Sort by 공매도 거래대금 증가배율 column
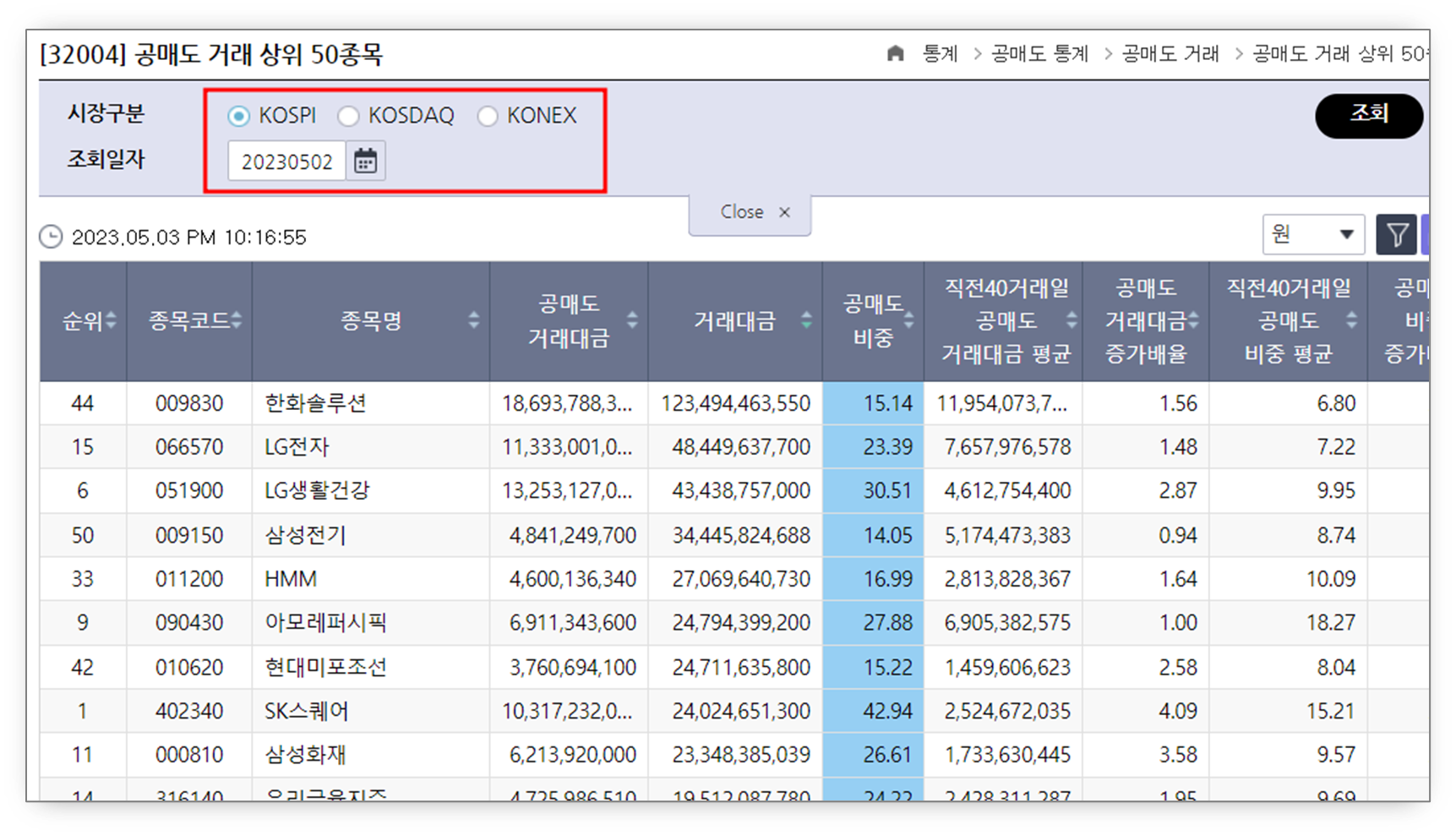The height and width of the screenshot is (836, 1456). pyautogui.click(x=1193, y=321)
